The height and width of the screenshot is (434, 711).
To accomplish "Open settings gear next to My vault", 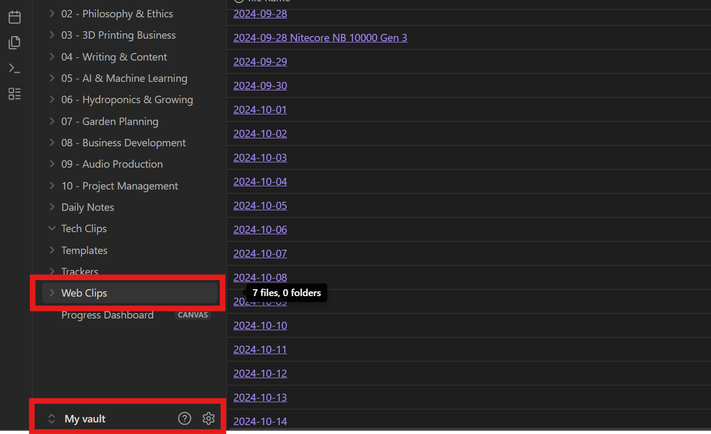I will coord(209,418).
